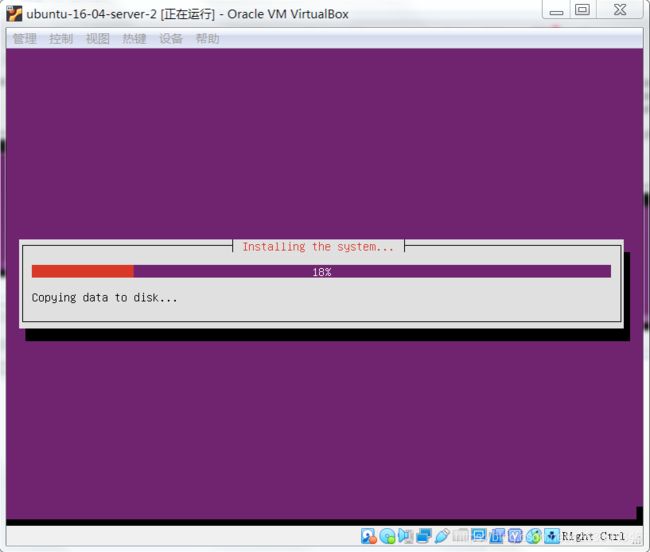Click the shared folders status icon
This screenshot has height=552, width=650.
[x=460, y=536]
